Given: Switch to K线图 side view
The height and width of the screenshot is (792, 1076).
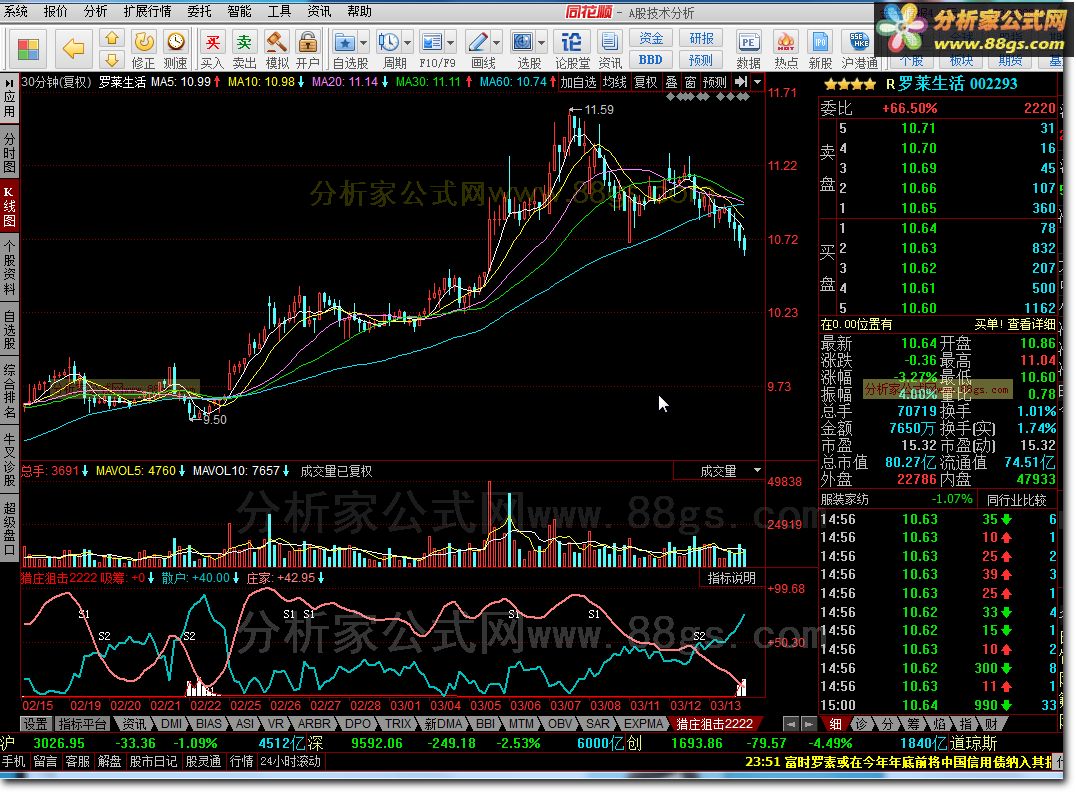Looking at the screenshot, I should tap(9, 207).
